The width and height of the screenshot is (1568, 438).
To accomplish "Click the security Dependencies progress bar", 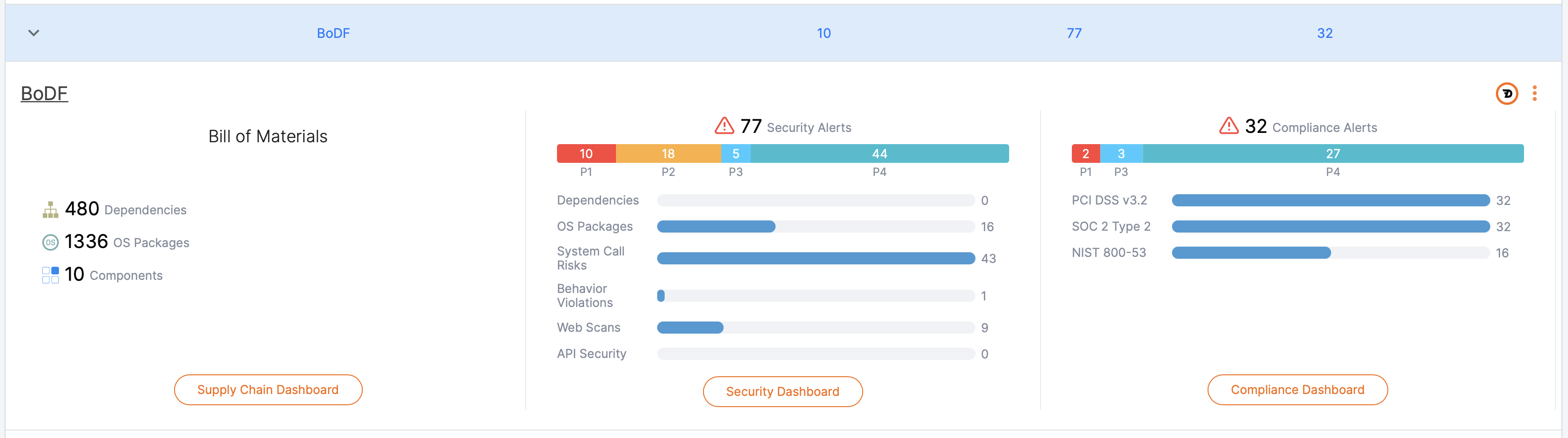I will (x=816, y=200).
